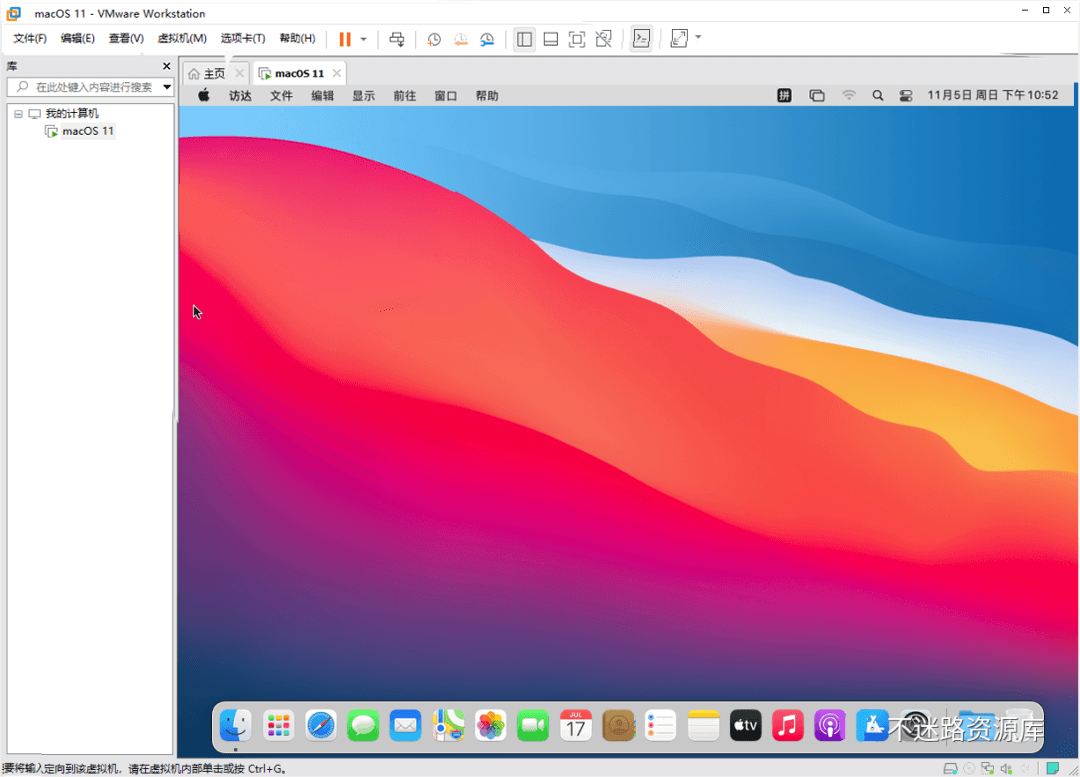Open Mail from the dock
The image size is (1080, 777).
406,725
